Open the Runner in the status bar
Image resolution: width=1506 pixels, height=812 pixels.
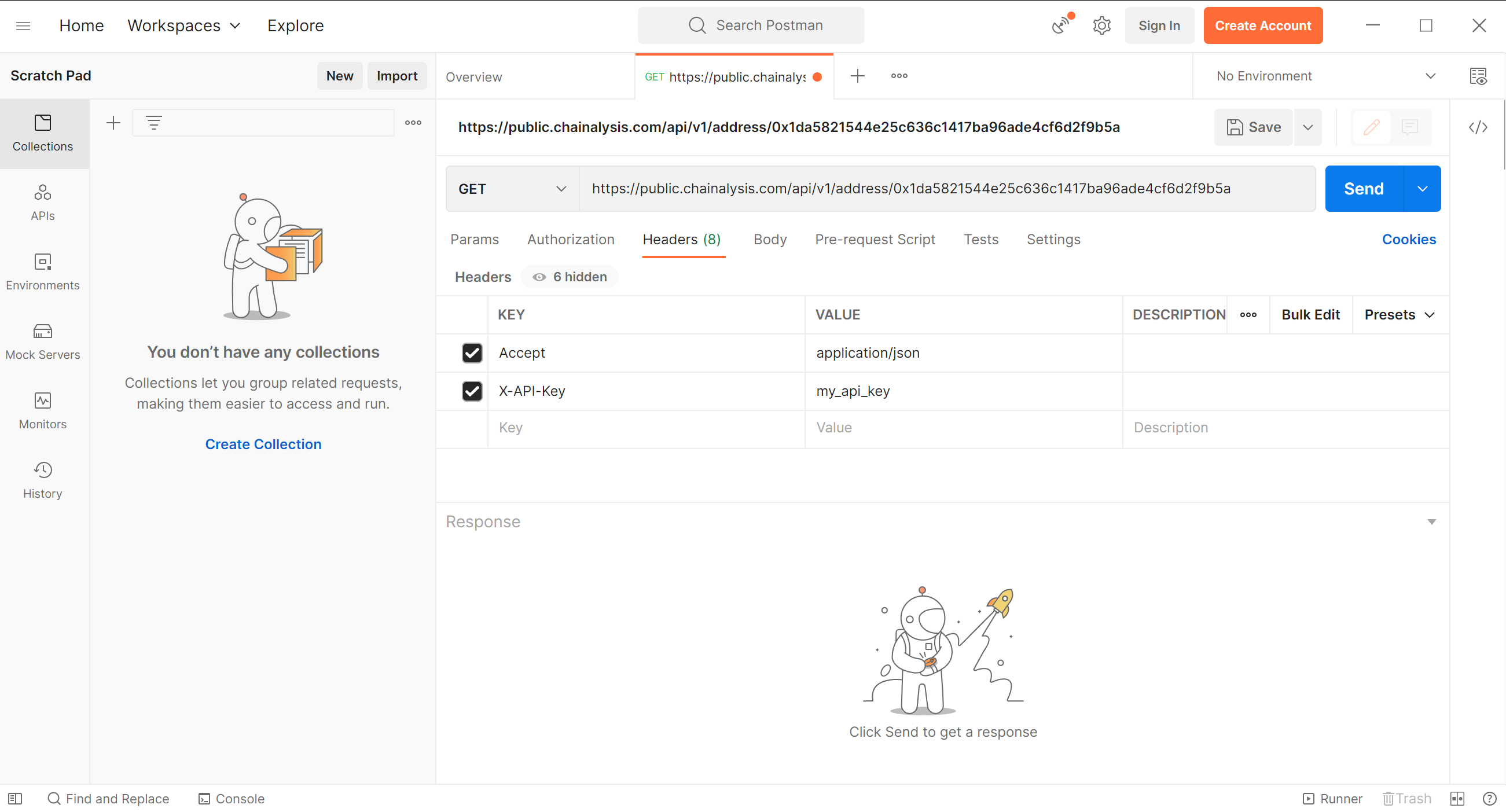click(1332, 798)
